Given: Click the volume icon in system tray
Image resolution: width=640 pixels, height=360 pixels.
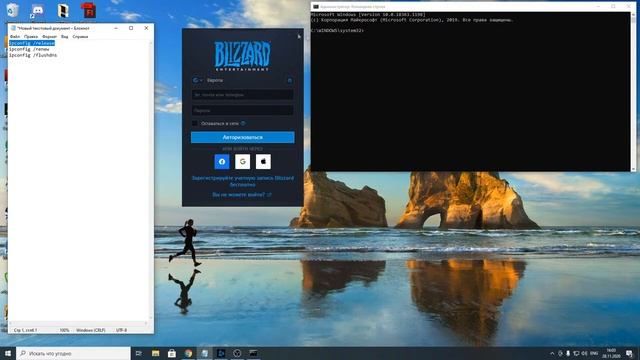Looking at the screenshot, I should point(584,353).
